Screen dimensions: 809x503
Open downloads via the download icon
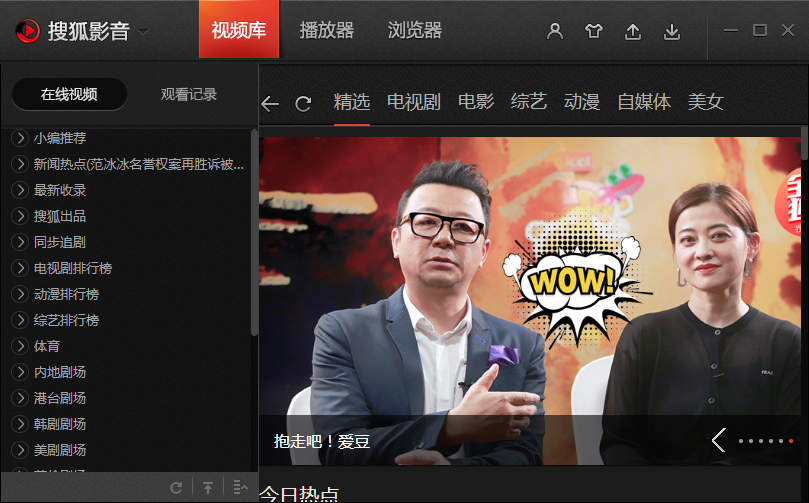[672, 31]
